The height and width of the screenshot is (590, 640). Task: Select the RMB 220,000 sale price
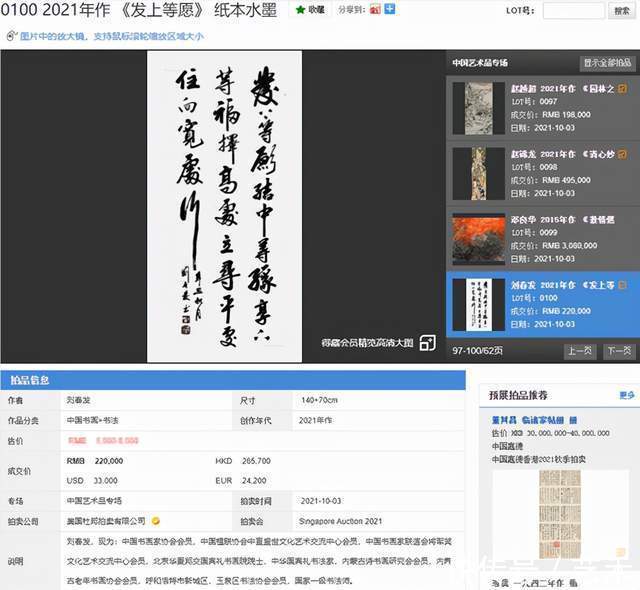tap(95, 461)
